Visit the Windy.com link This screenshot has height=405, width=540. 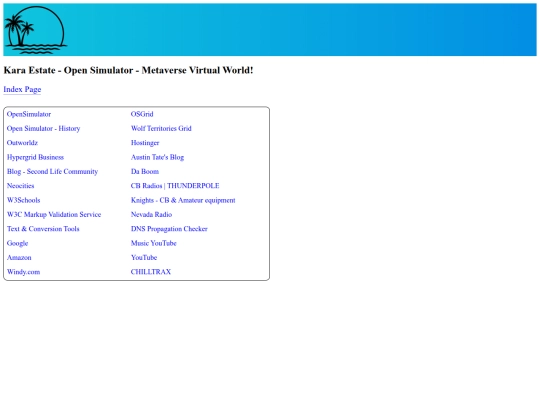click(23, 272)
